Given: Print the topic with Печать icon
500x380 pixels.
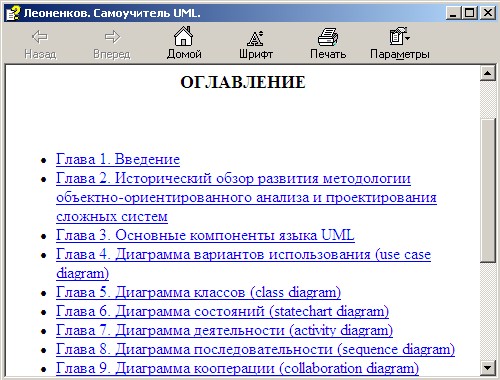Looking at the screenshot, I should tap(328, 37).
